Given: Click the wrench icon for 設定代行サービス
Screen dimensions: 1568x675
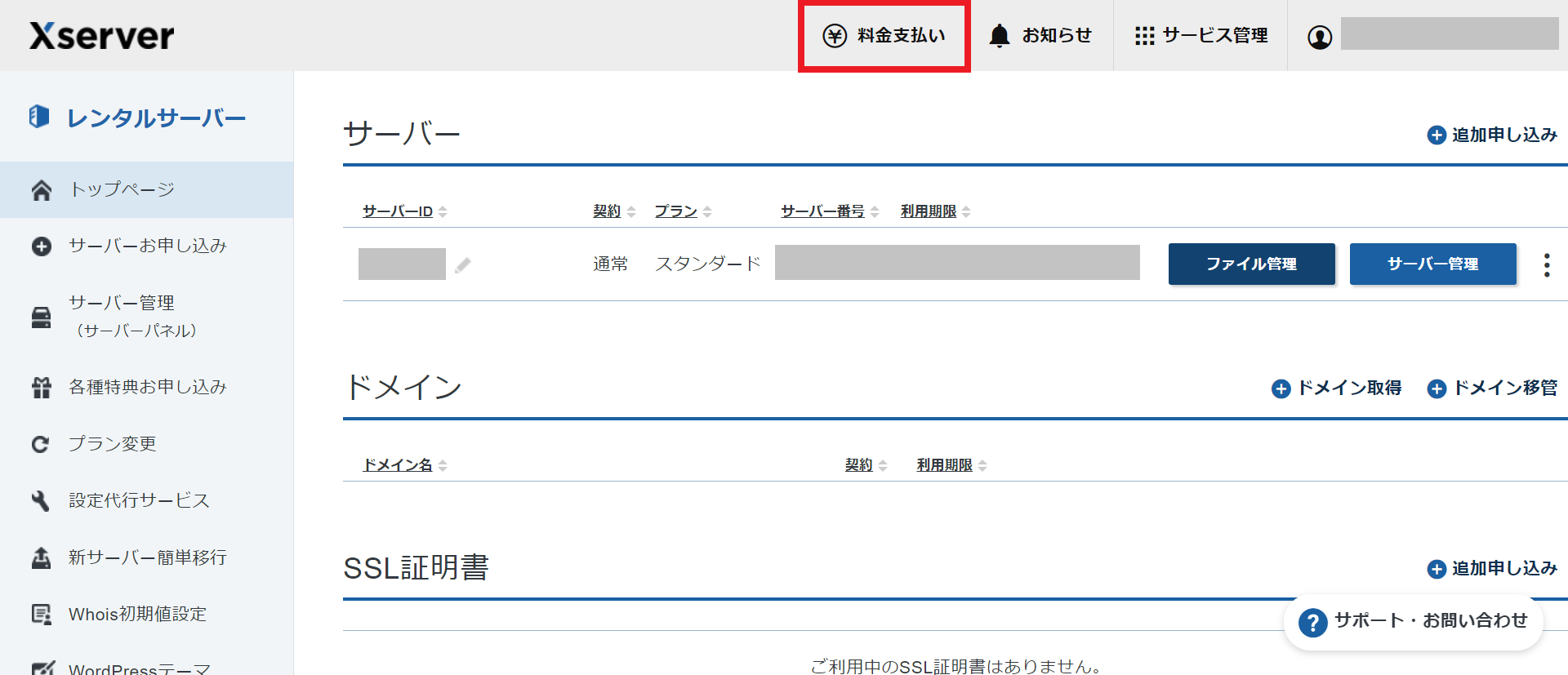Looking at the screenshot, I should pos(40,501).
